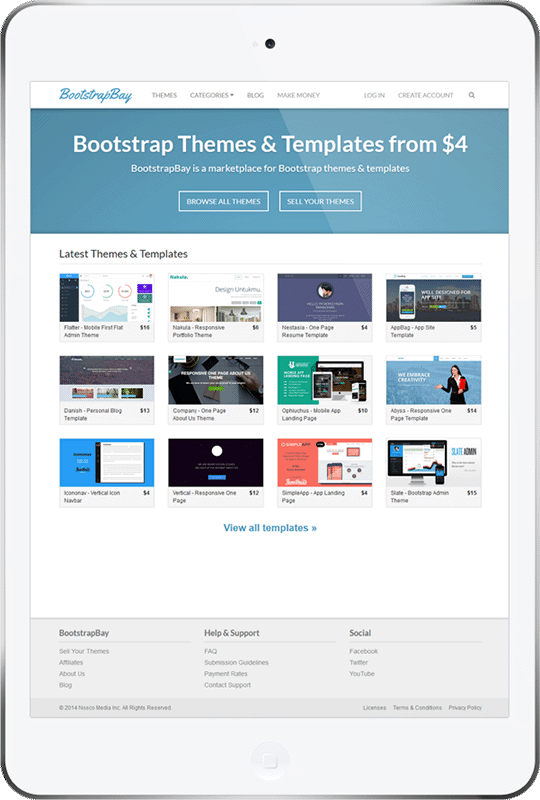Click the Log In link
The height and width of the screenshot is (800, 540).
tap(374, 95)
